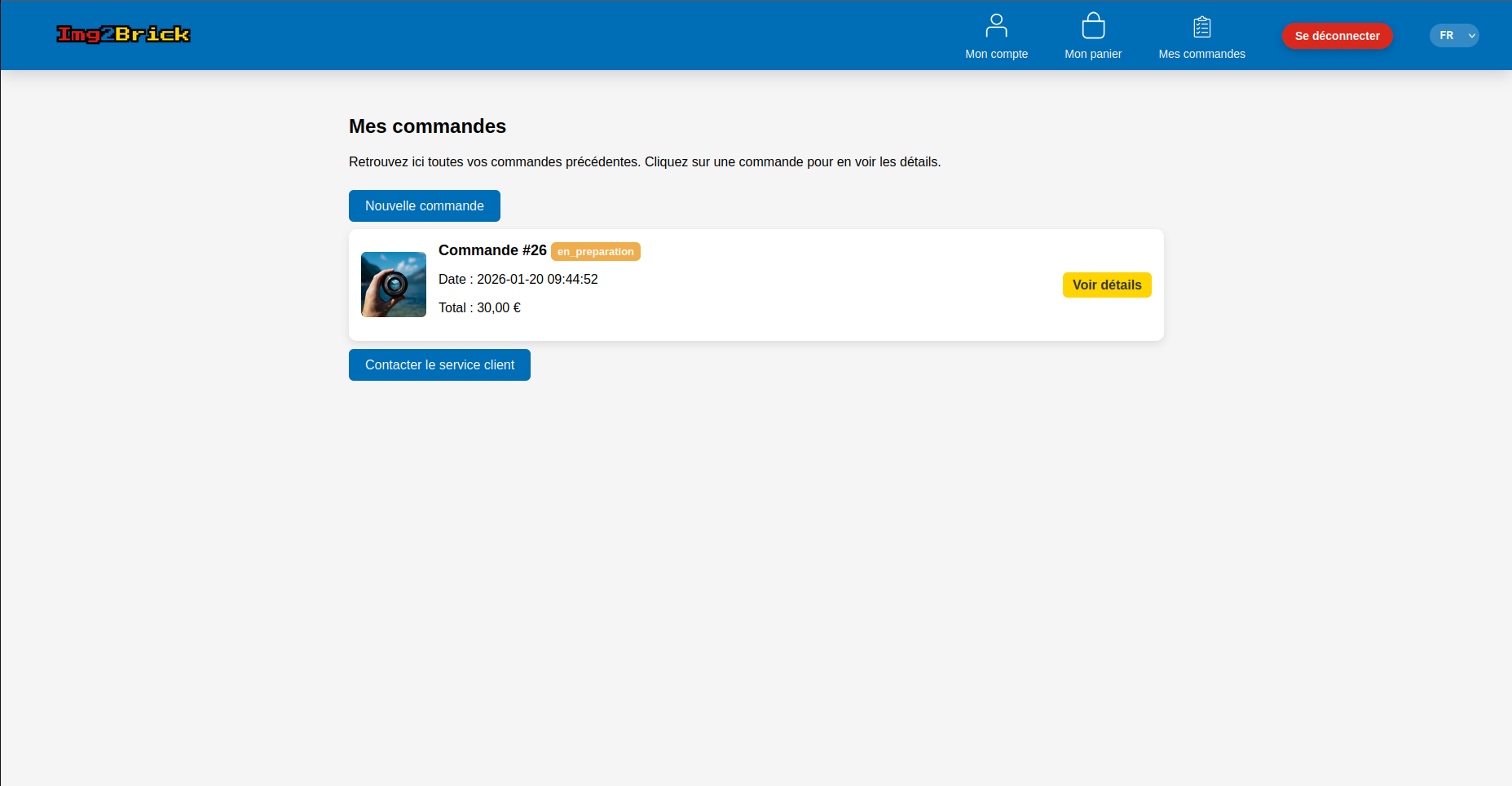The image size is (1512, 786).
Task: Start a new order with Nouvelle commande
Action: pos(424,206)
